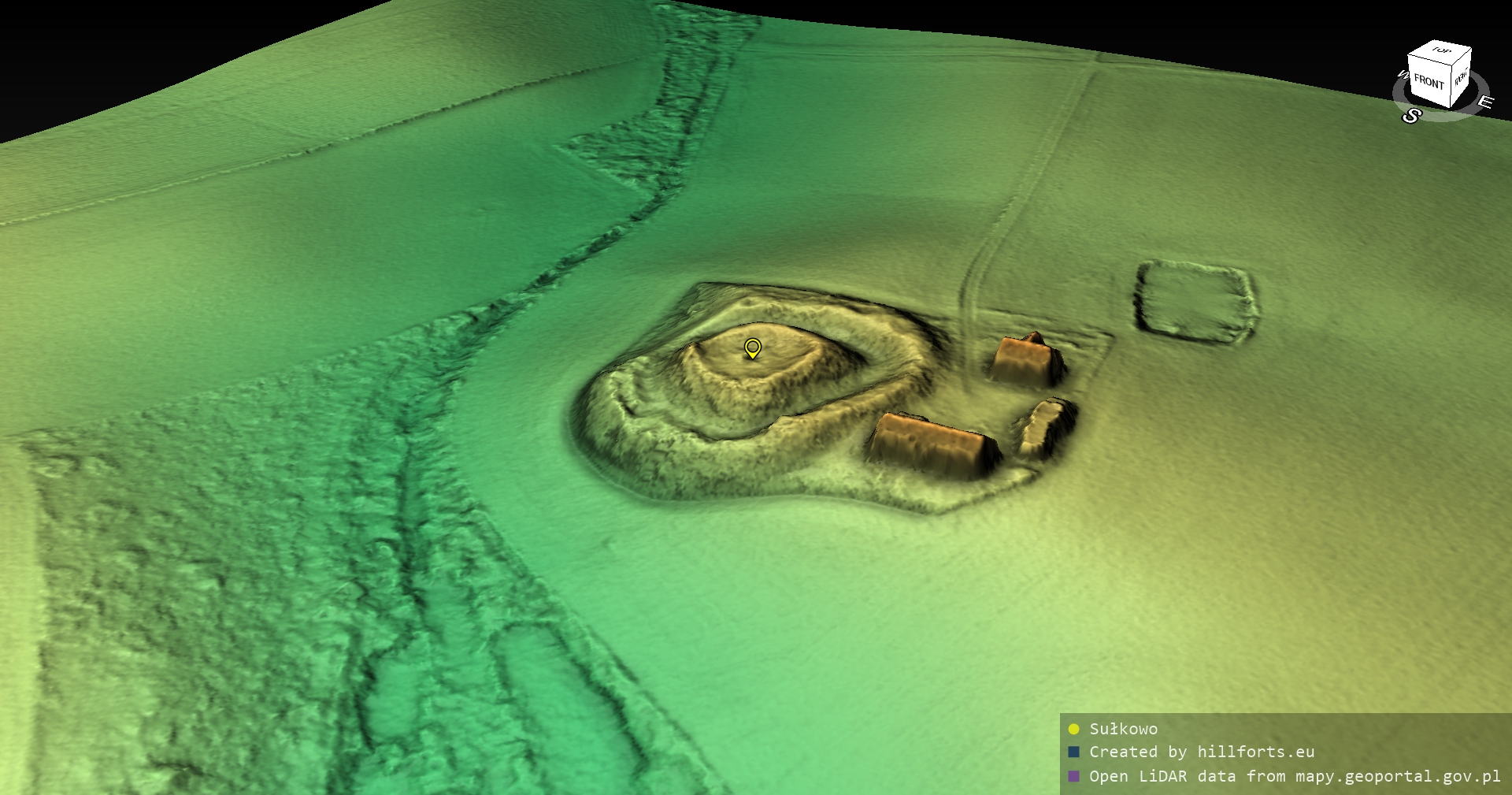Open the Sułkowo legend label

[x=1123, y=729]
